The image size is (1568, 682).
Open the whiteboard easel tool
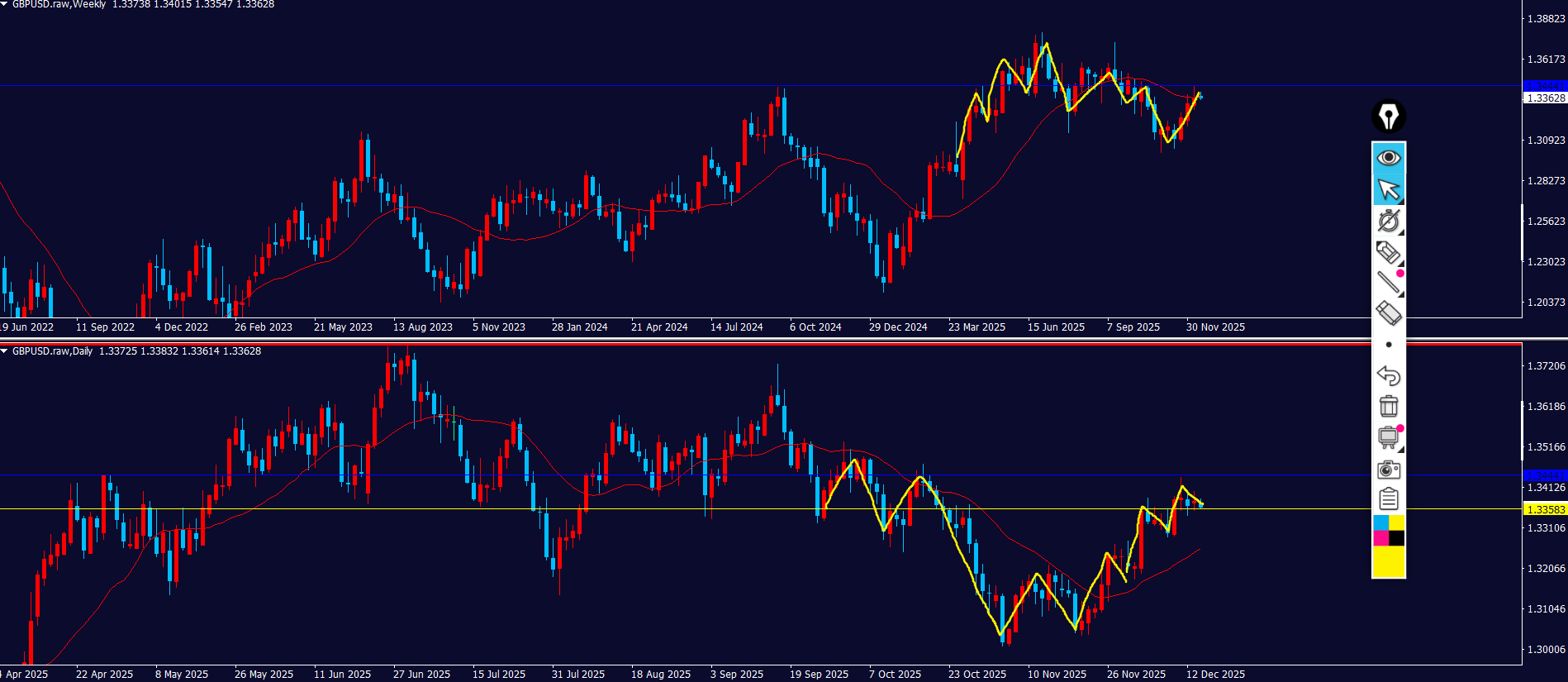(x=1388, y=437)
